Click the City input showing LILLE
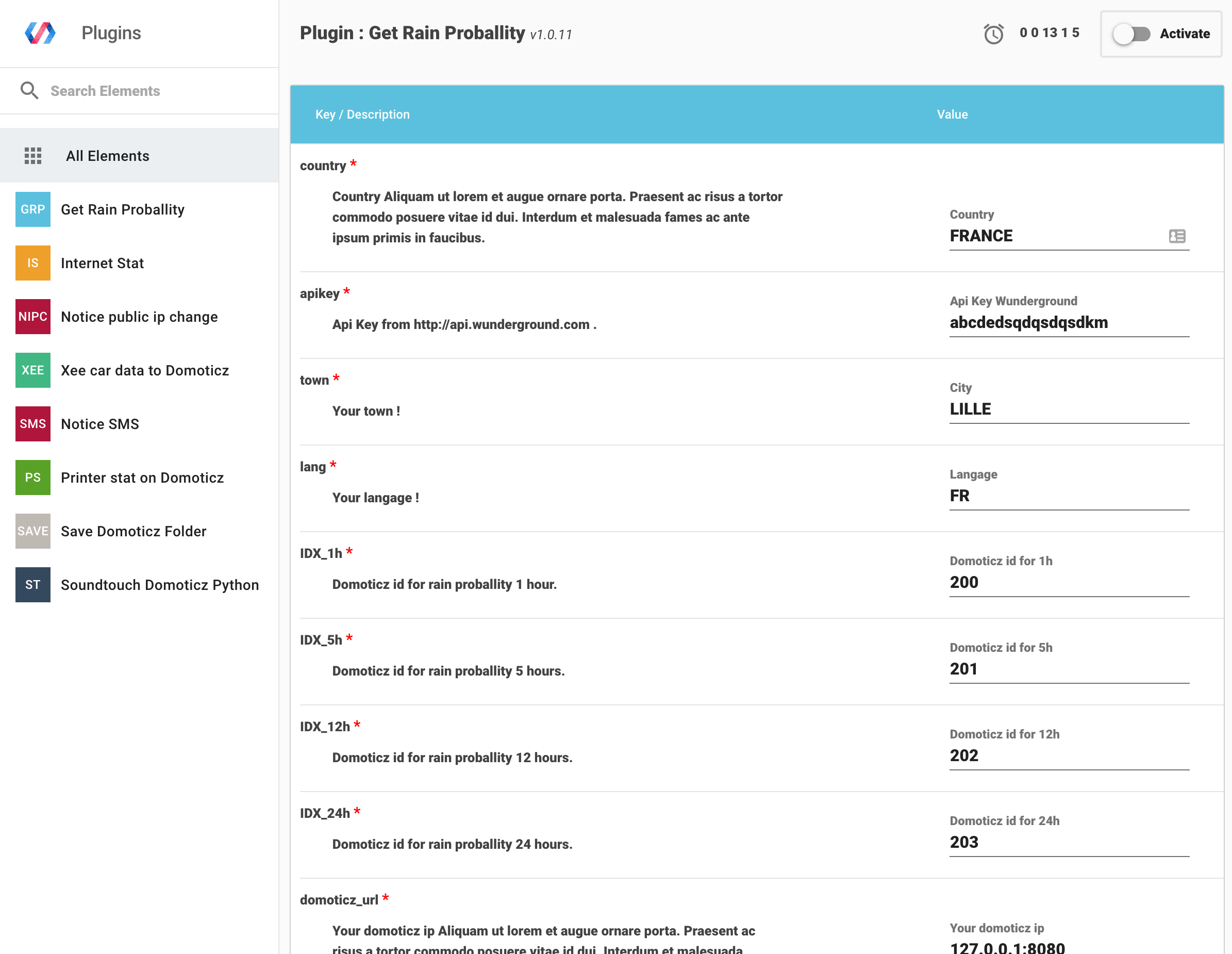The image size is (1232, 954). coord(1069,409)
